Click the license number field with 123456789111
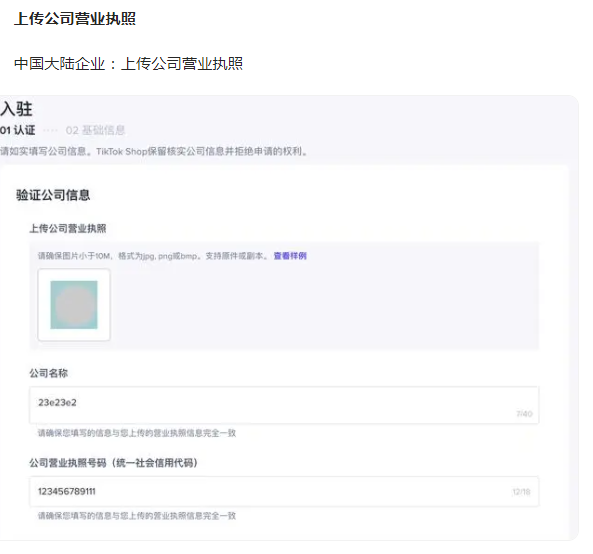This screenshot has width=593, height=554. tap(284, 491)
